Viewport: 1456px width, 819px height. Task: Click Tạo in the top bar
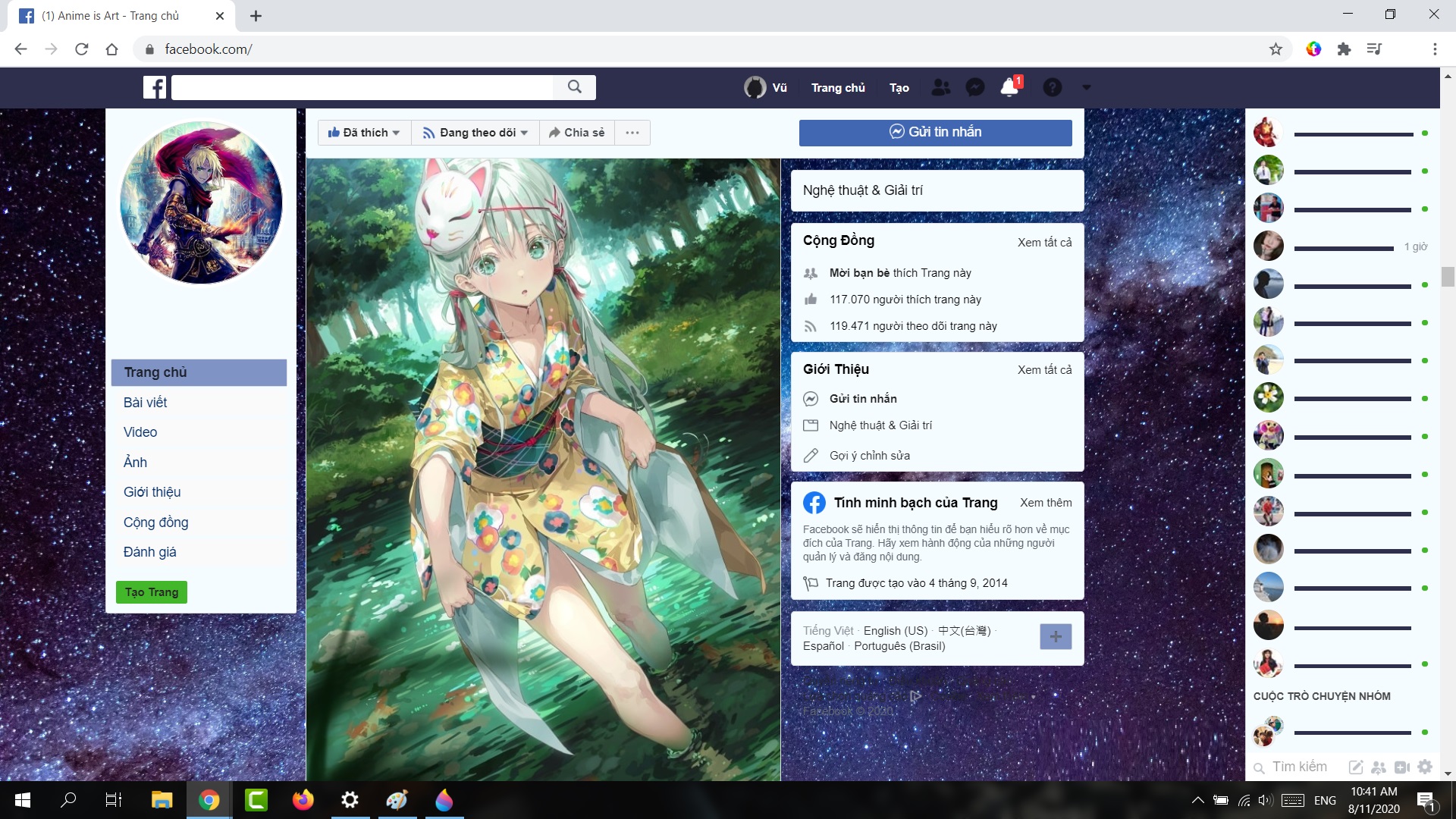click(899, 88)
